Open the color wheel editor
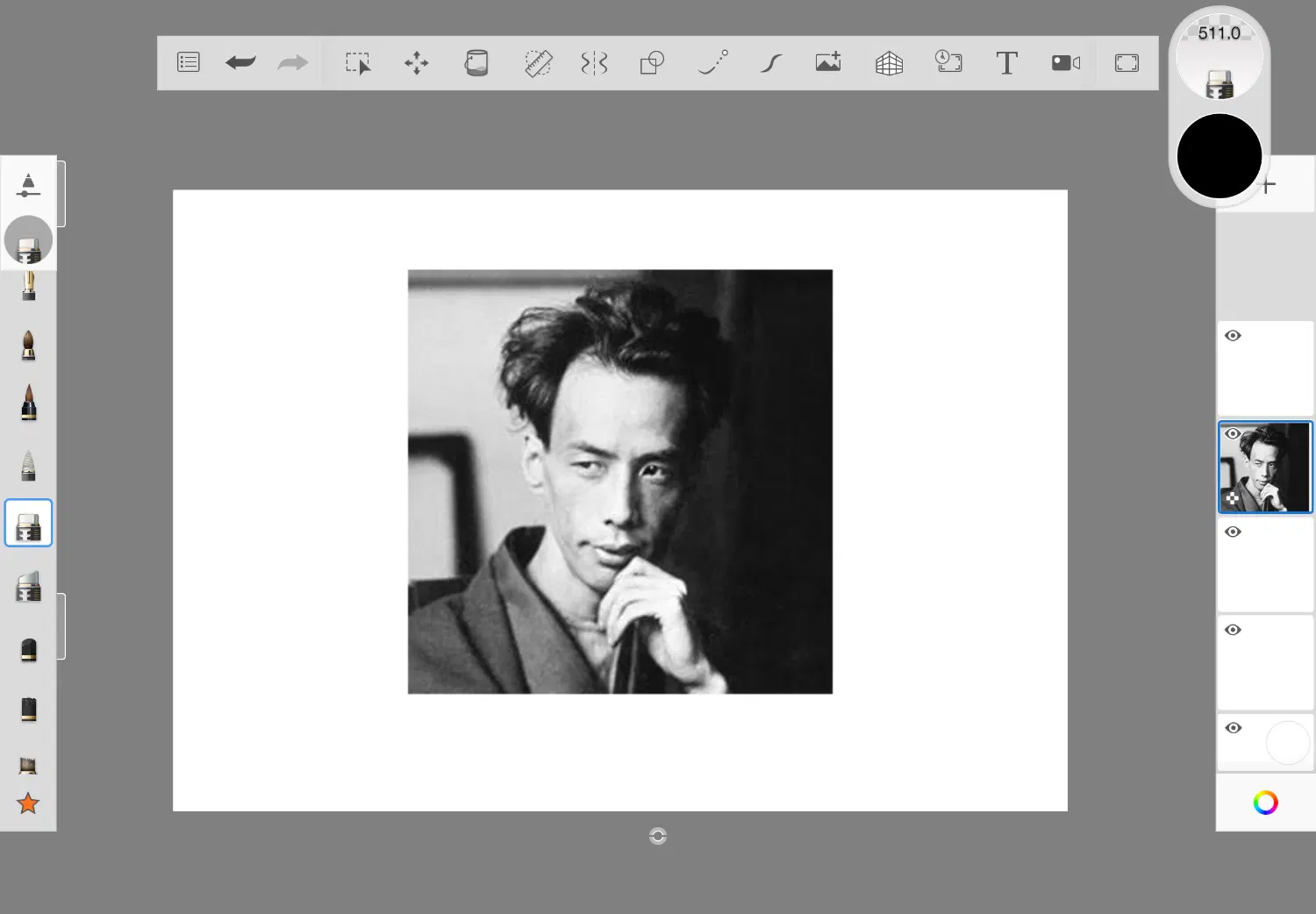 [1265, 803]
